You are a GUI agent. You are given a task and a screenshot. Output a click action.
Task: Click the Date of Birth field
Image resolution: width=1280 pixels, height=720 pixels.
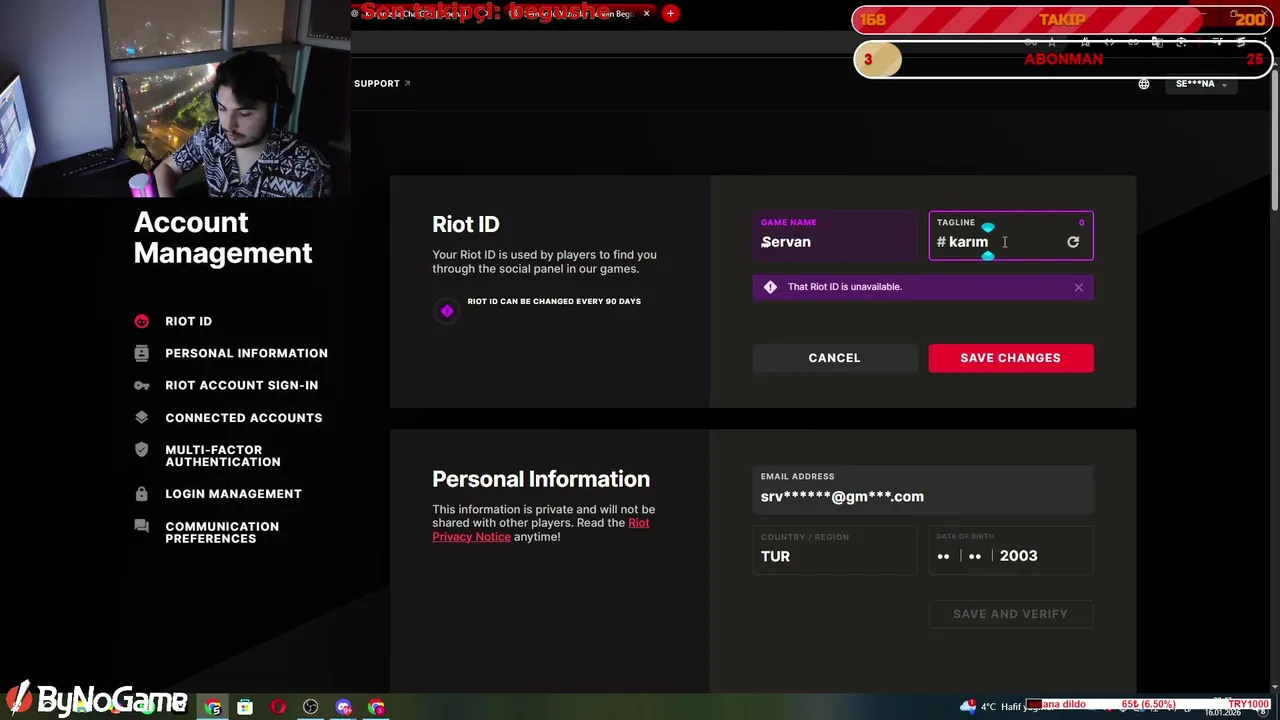coord(1011,550)
